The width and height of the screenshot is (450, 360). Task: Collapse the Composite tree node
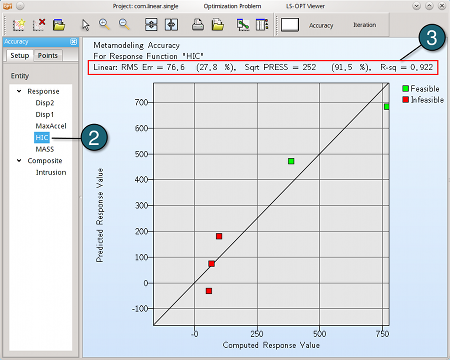tap(19, 160)
